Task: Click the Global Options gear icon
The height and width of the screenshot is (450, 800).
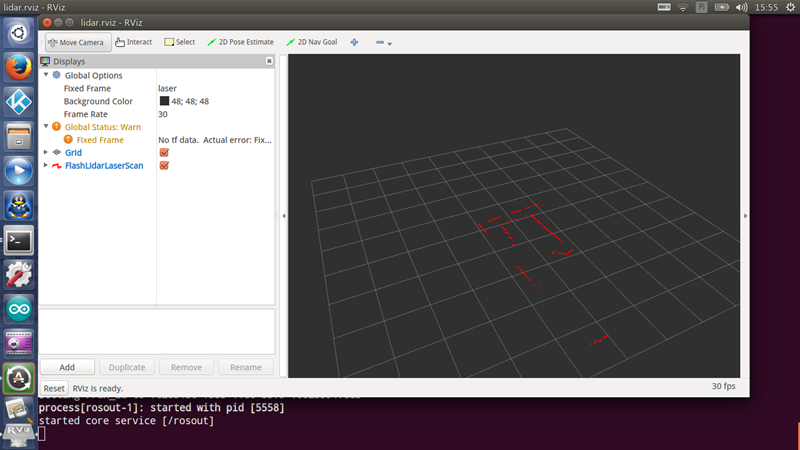Action: (57, 75)
